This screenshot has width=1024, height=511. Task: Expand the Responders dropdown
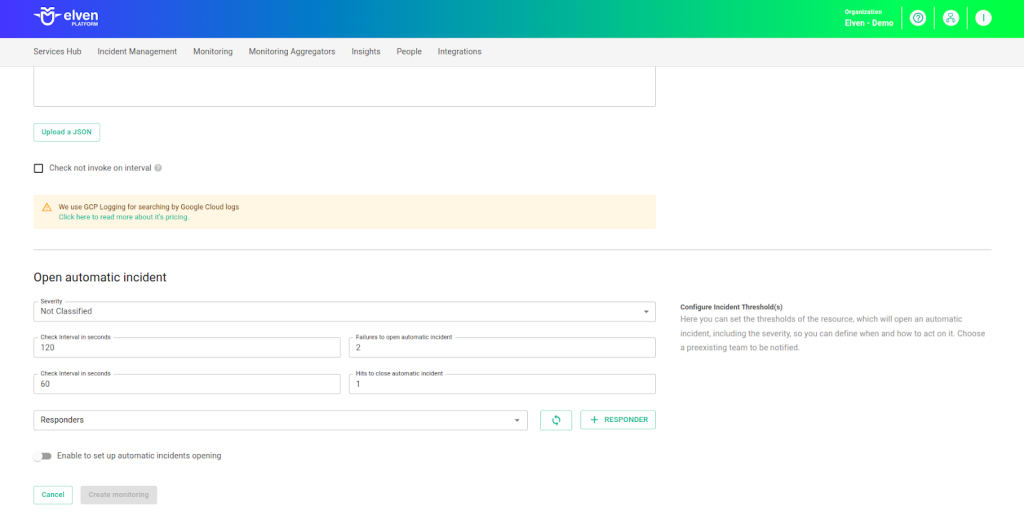click(280, 420)
